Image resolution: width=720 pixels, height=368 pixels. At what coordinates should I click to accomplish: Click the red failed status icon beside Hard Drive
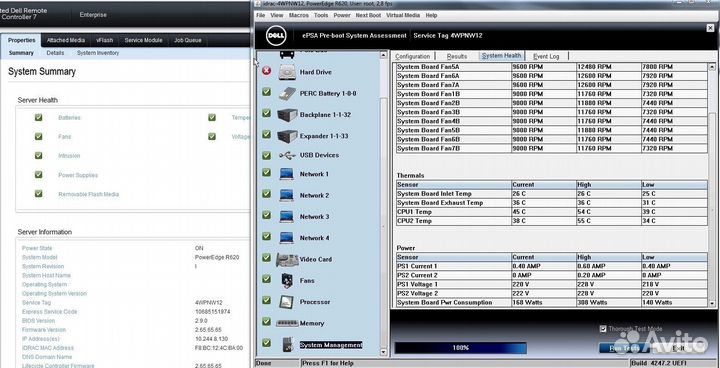tap(266, 71)
